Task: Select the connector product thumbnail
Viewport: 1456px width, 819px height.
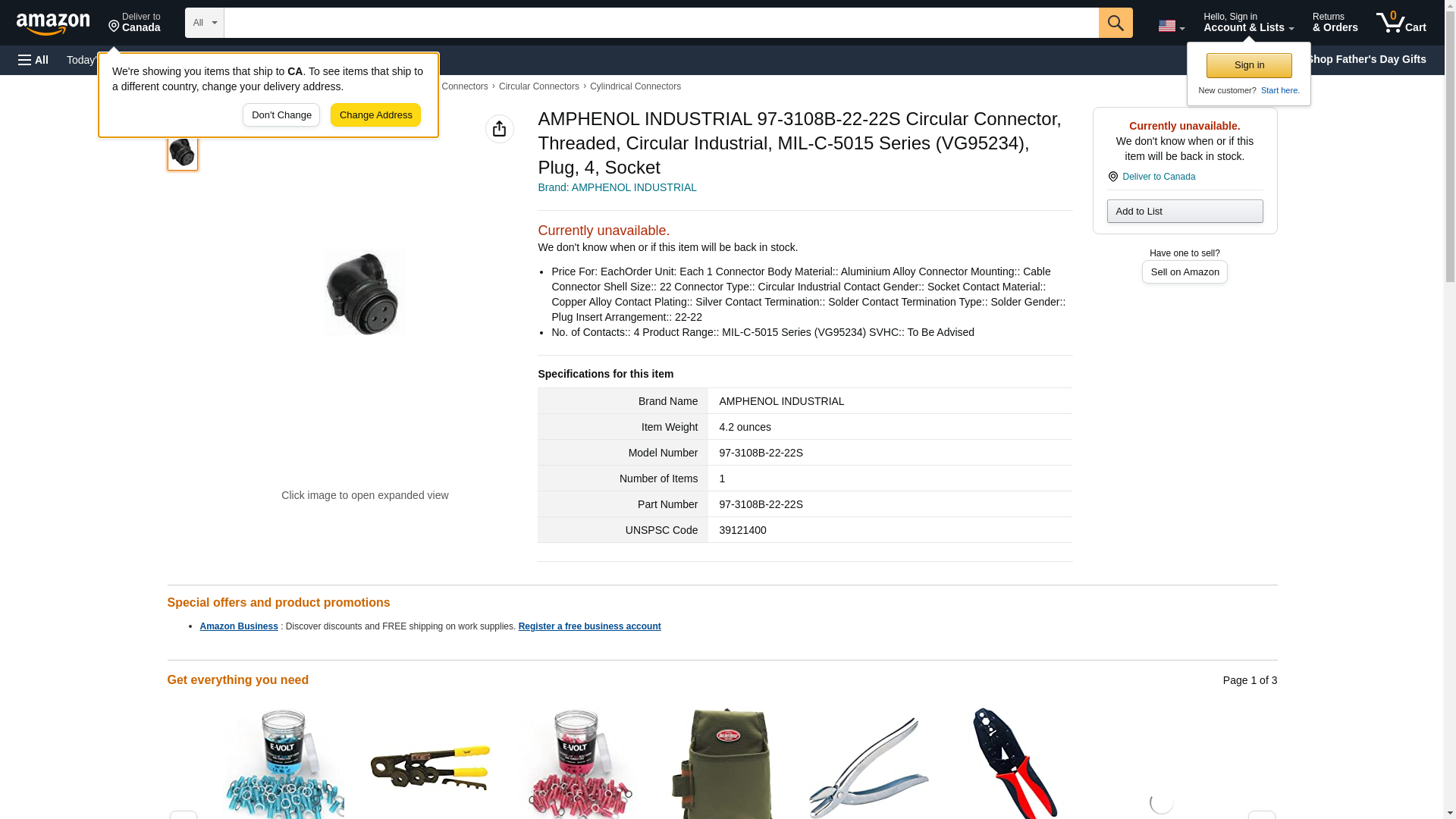Action: pyautogui.click(x=182, y=152)
